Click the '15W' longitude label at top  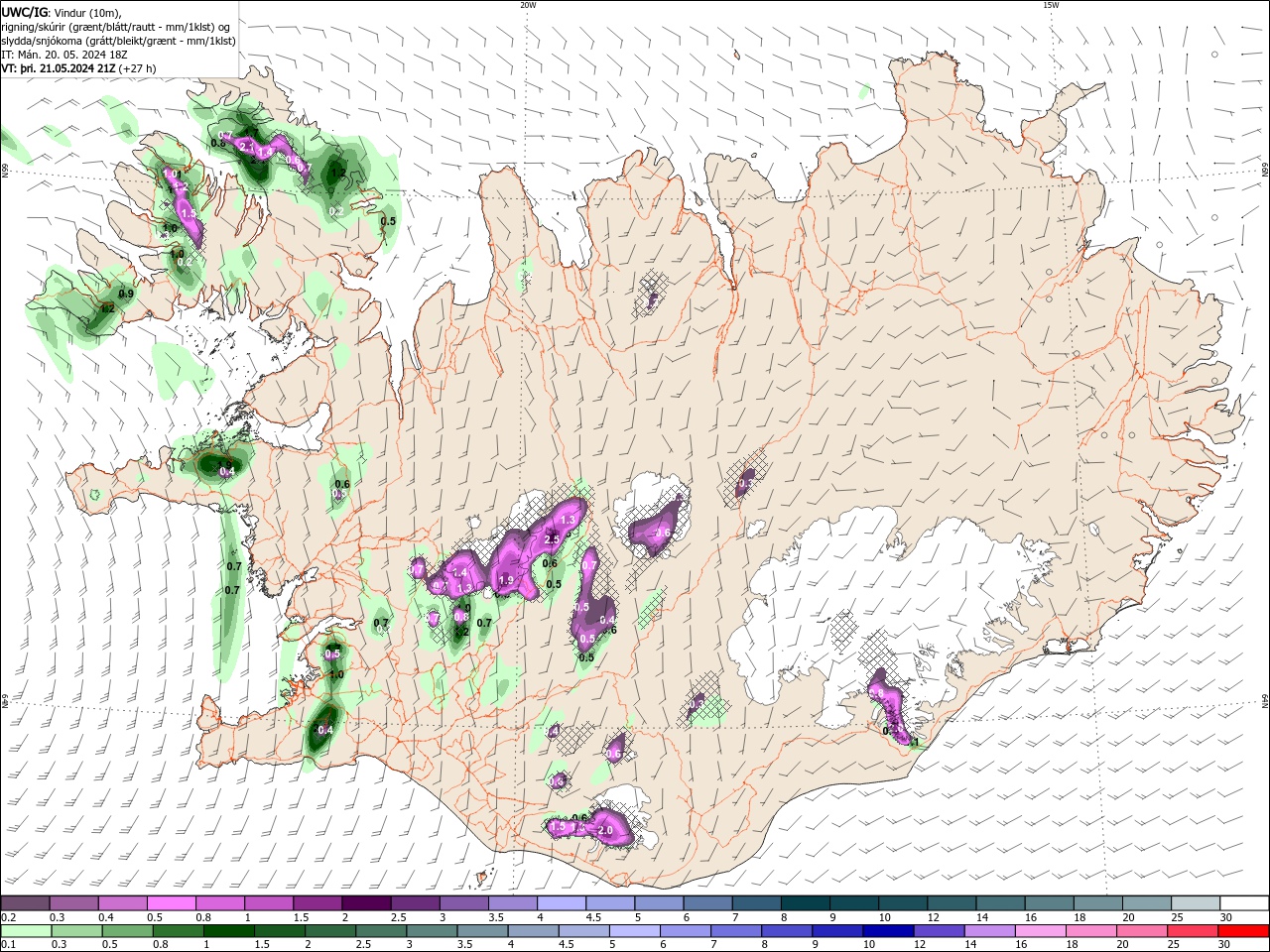pos(1051,5)
